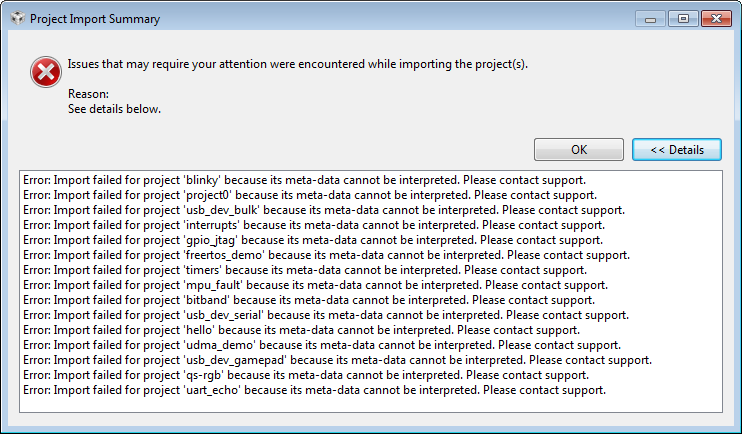Select the 'usb_dev_serial' error line
742x434 pixels.
326,315
